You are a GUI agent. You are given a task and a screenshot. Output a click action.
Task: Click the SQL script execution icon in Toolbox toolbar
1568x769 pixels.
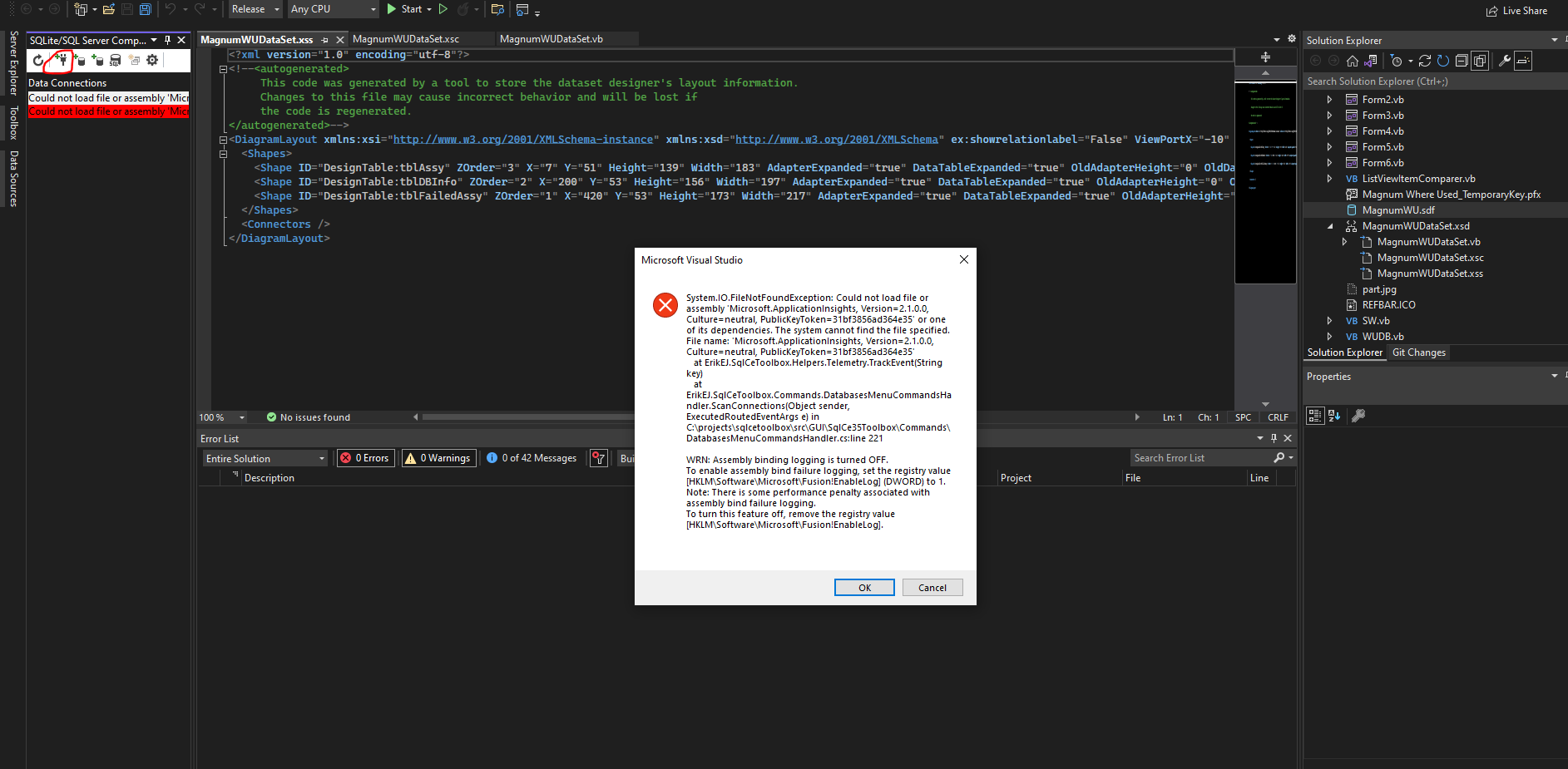pyautogui.click(x=116, y=60)
